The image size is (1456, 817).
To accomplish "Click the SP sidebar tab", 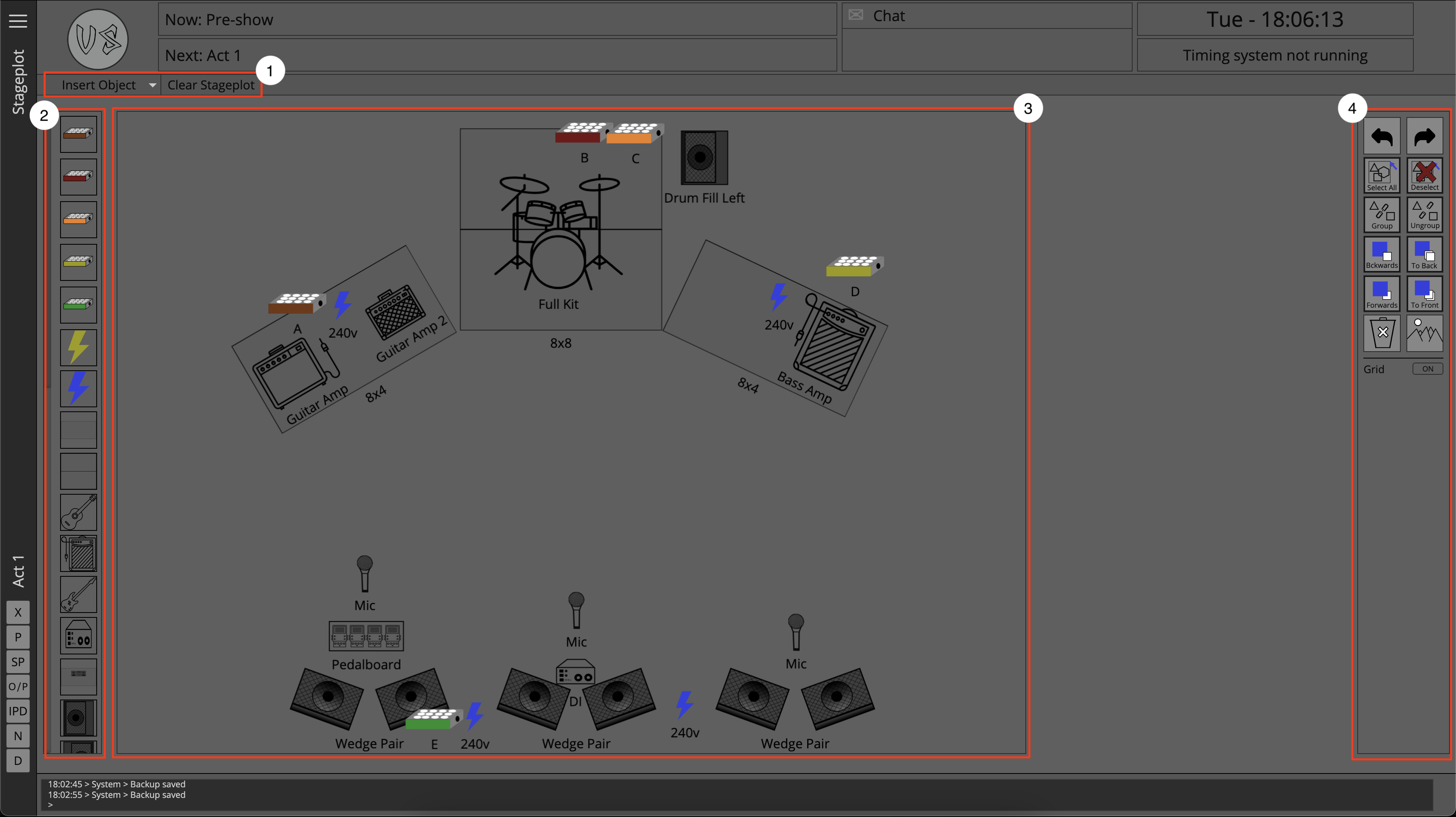I will pos(18,662).
